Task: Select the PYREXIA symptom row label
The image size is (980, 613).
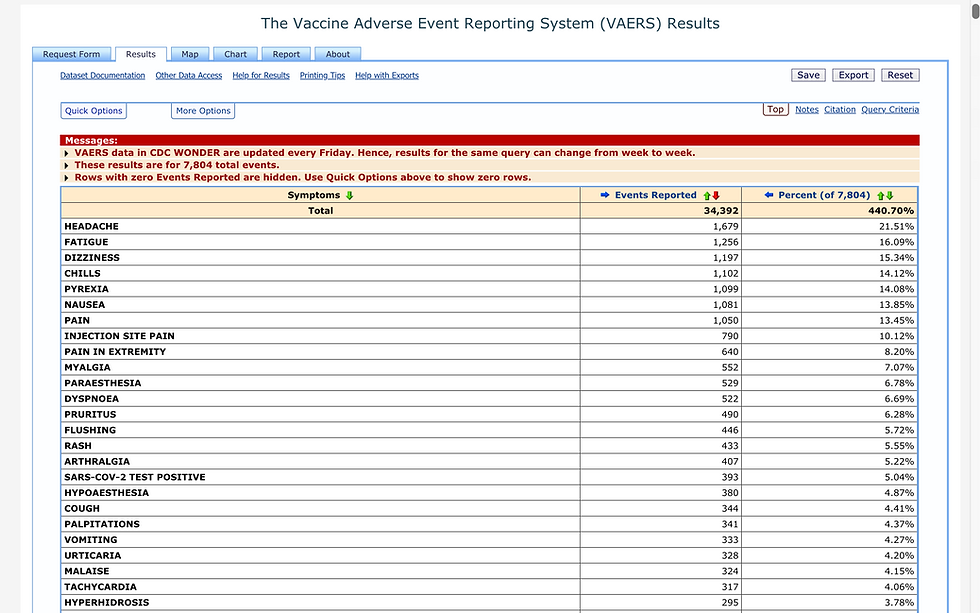Action: pyautogui.click(x=86, y=289)
